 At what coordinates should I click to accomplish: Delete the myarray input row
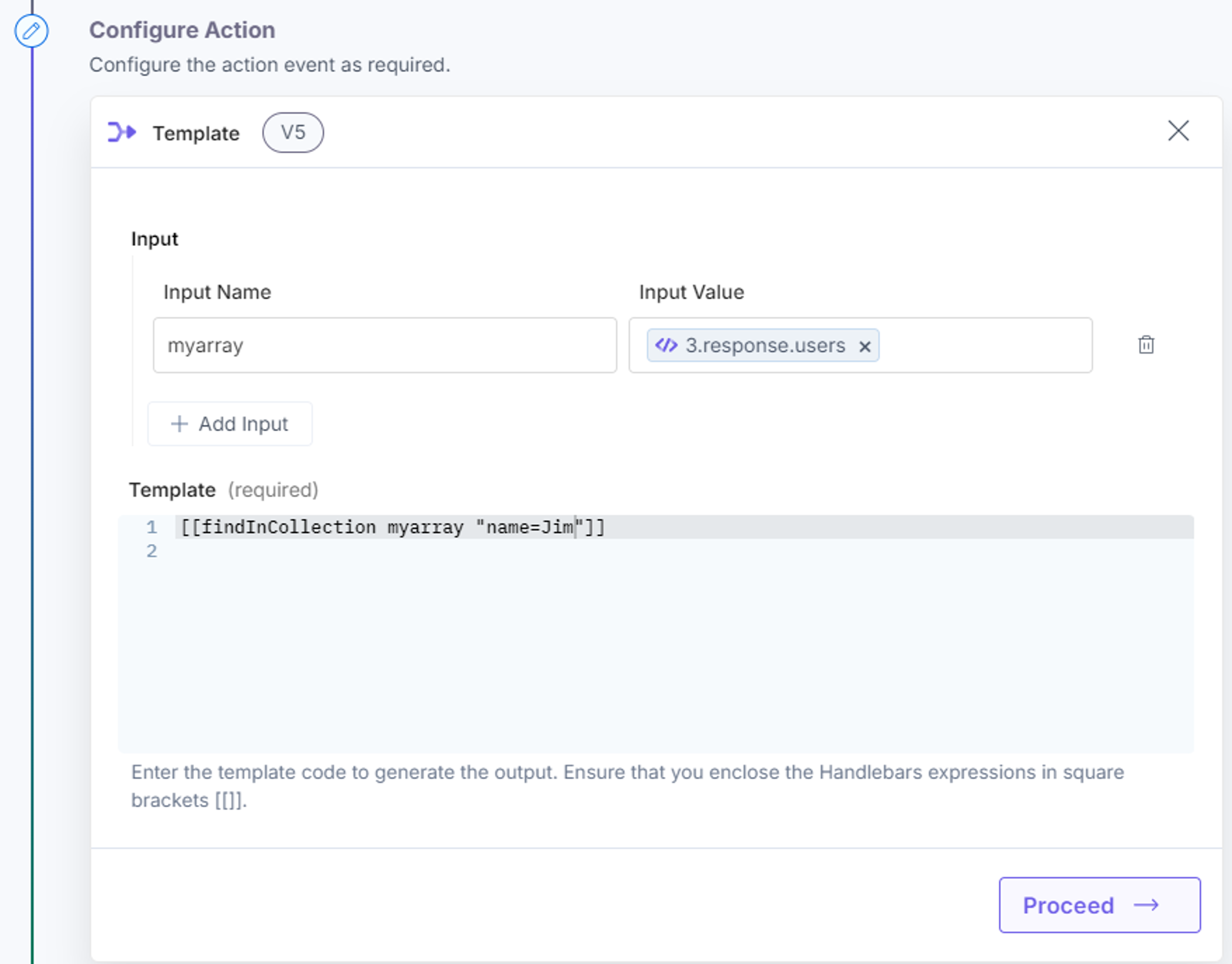[x=1146, y=344]
